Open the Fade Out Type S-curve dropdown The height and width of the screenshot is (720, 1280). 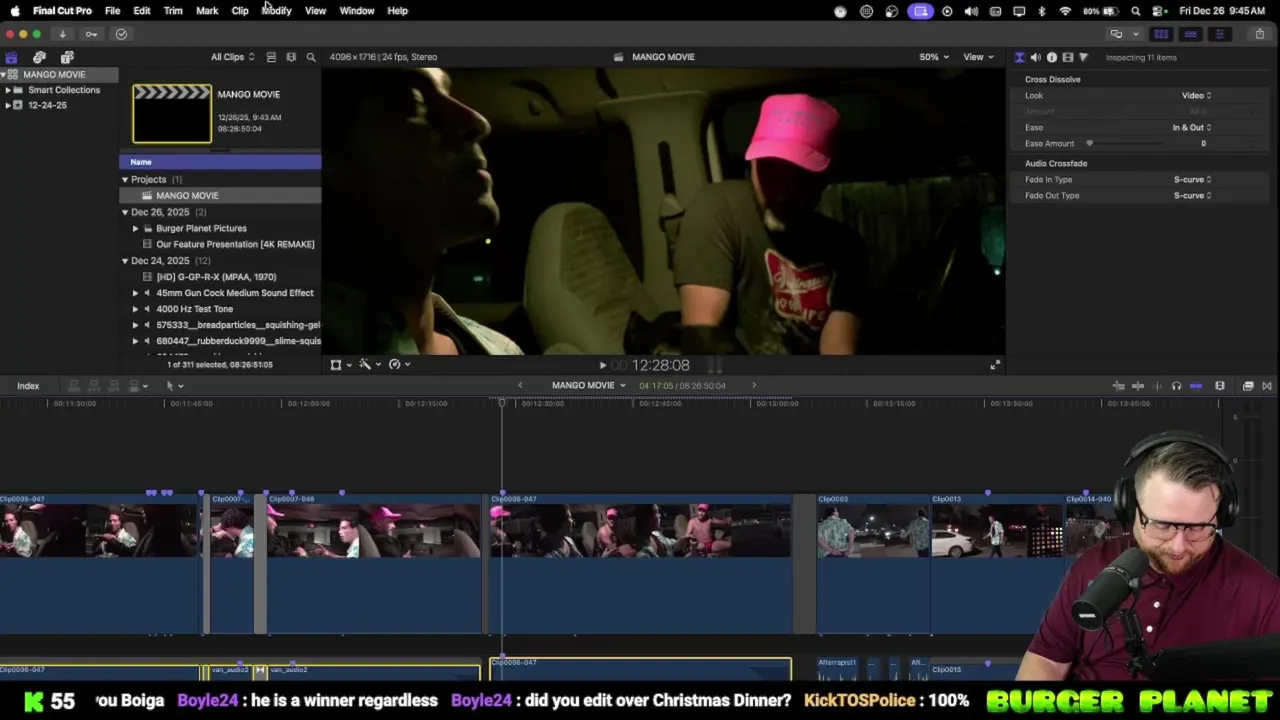[x=1192, y=195]
